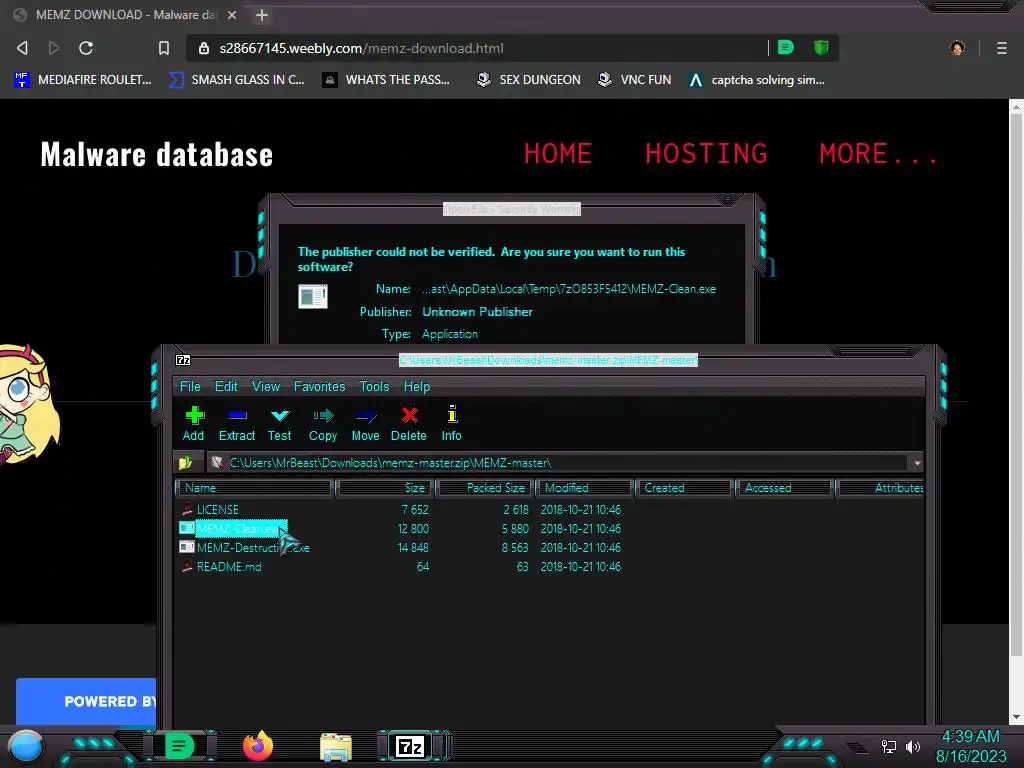Sort by Accessed column header
This screenshot has height=768, width=1024.
[784, 488]
